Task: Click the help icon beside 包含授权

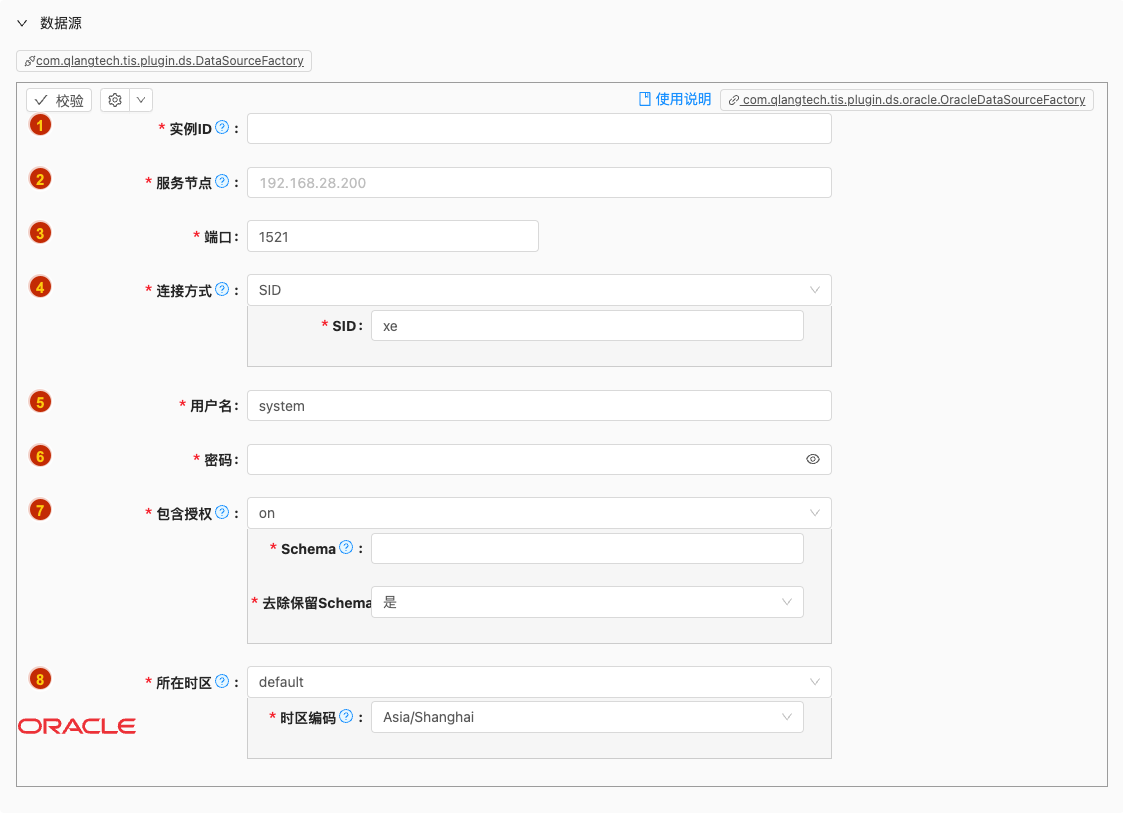Action: (222, 512)
